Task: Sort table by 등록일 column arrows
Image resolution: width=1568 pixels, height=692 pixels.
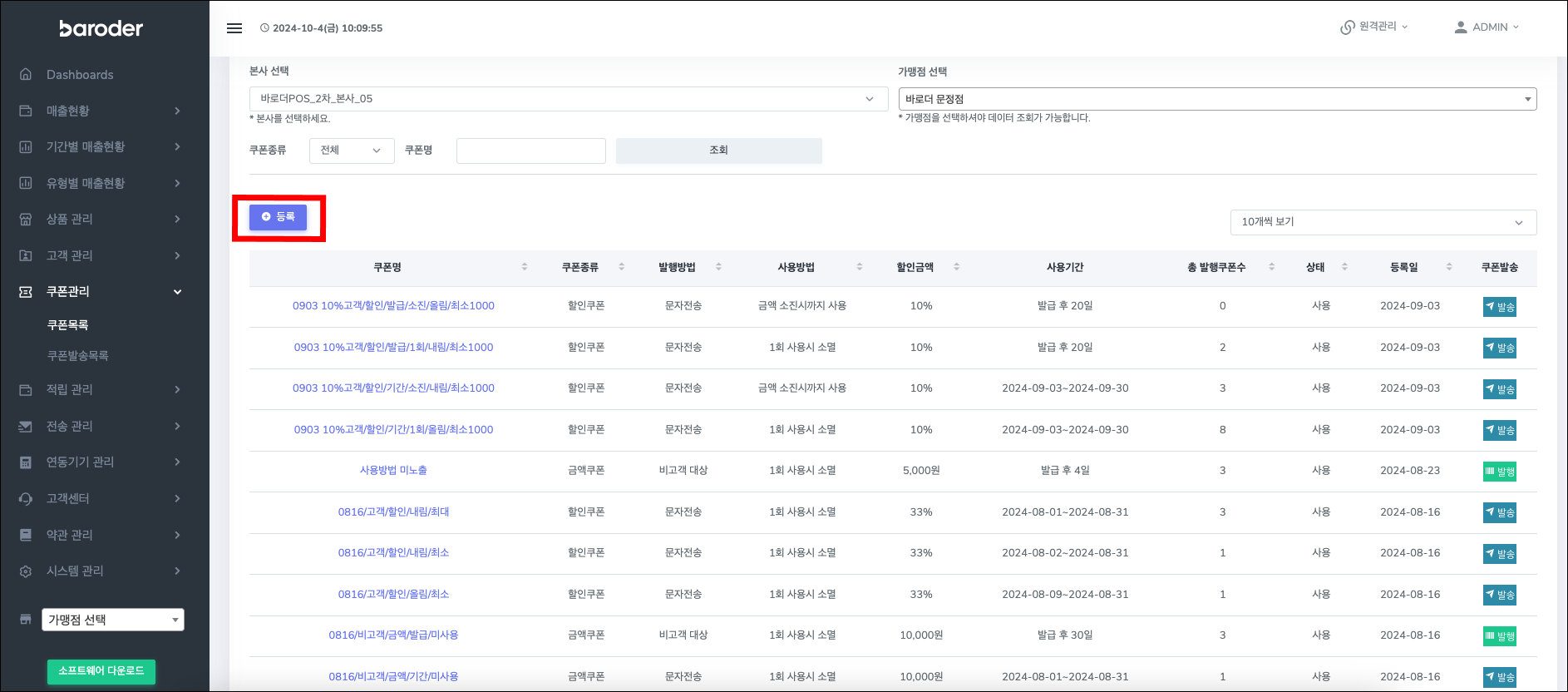Action: (1449, 267)
